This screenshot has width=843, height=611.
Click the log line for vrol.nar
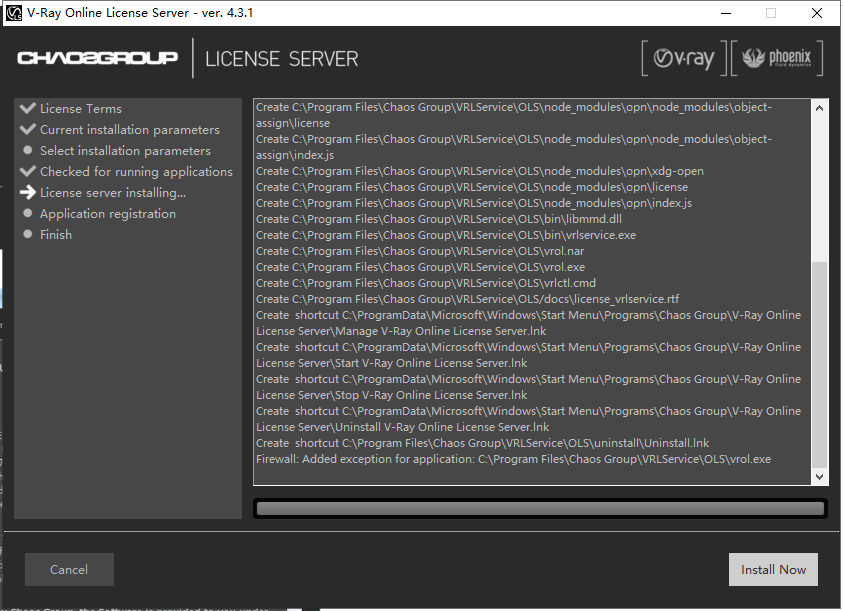(420, 251)
